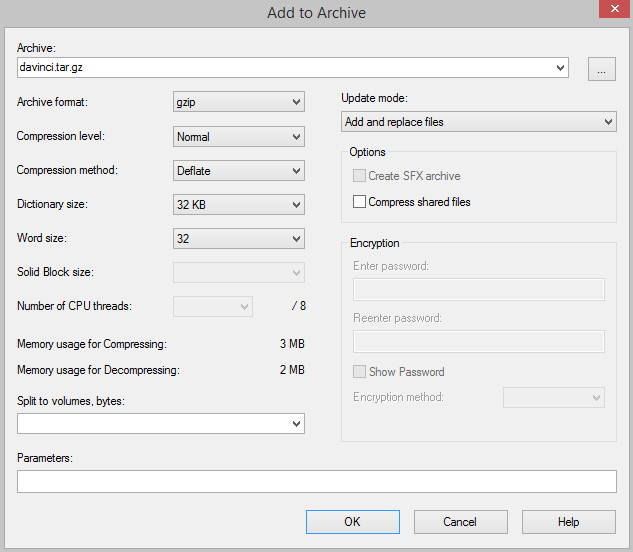The width and height of the screenshot is (633, 552).
Task: Expand the Update mode dropdown
Action: [478, 122]
